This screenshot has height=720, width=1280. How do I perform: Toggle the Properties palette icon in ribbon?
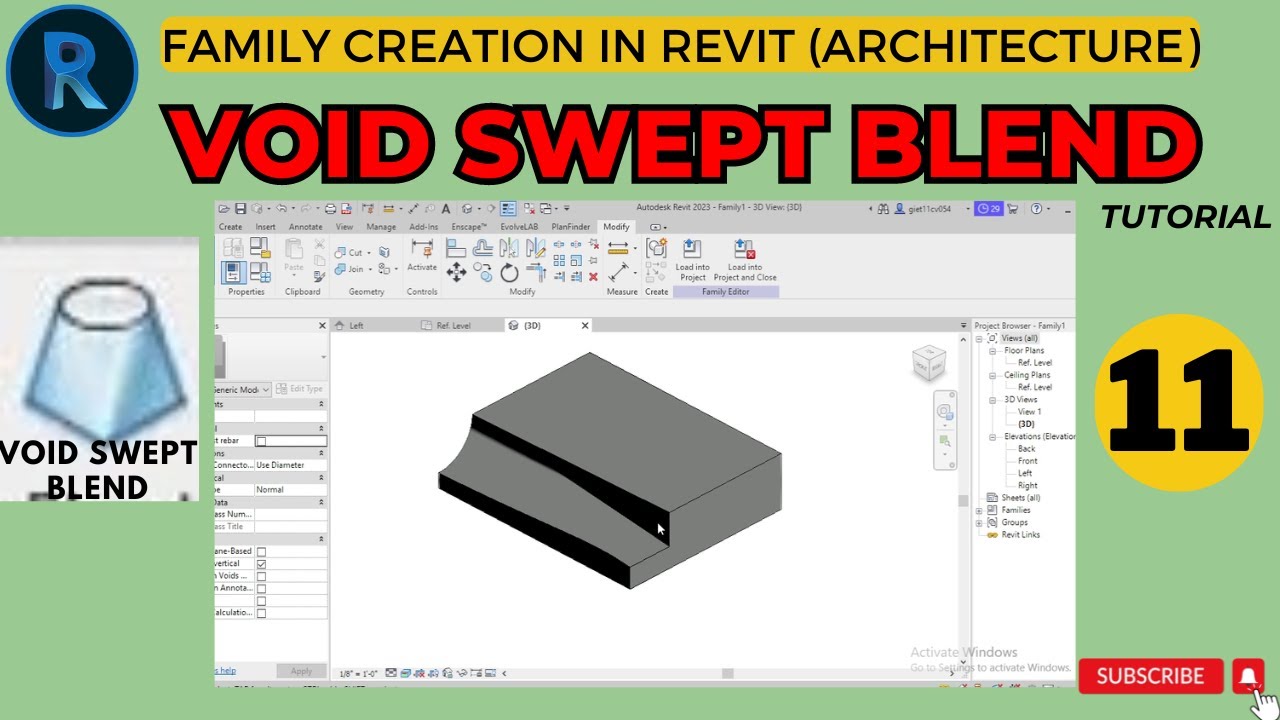(233, 272)
